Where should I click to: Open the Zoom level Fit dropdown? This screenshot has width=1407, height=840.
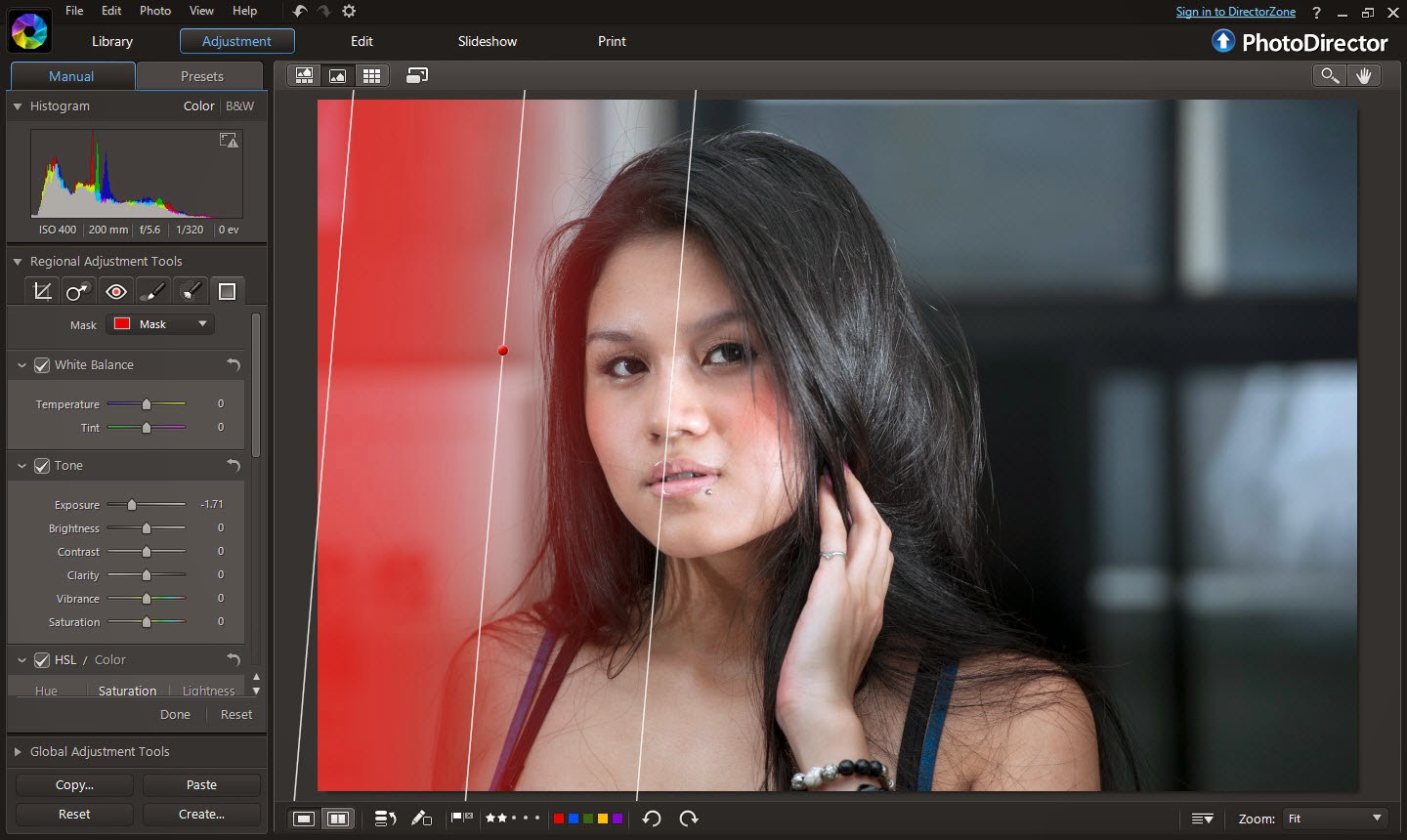pyautogui.click(x=1336, y=819)
